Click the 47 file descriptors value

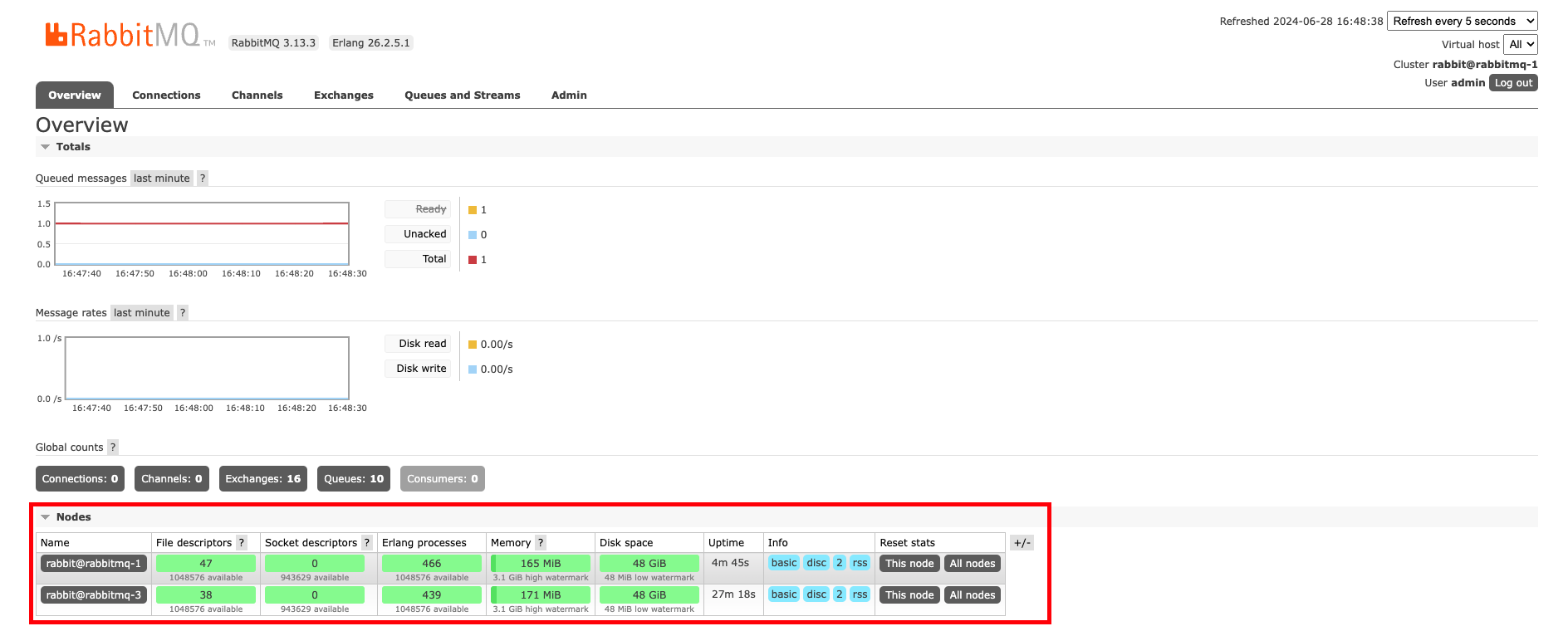[x=206, y=564]
